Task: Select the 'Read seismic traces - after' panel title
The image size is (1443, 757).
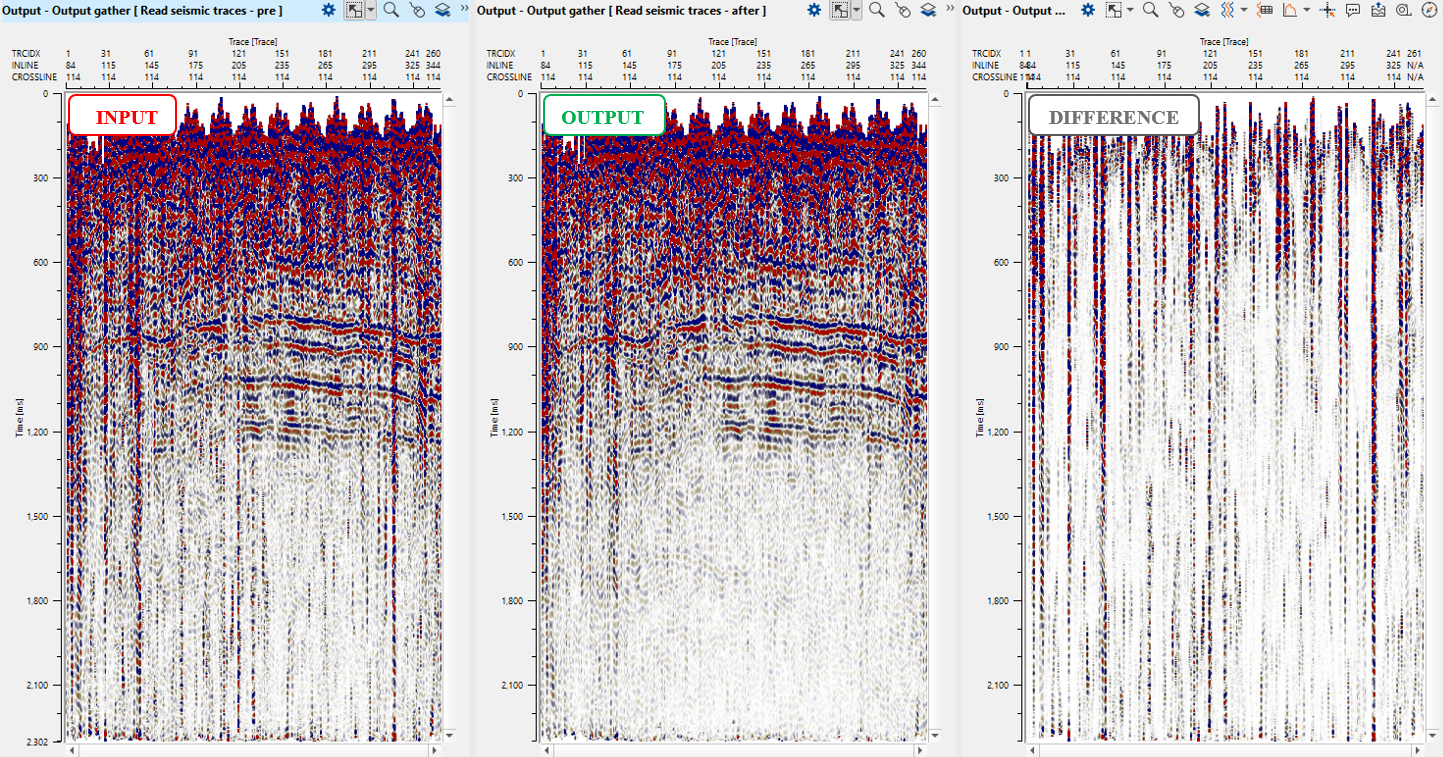Action: 621,10
